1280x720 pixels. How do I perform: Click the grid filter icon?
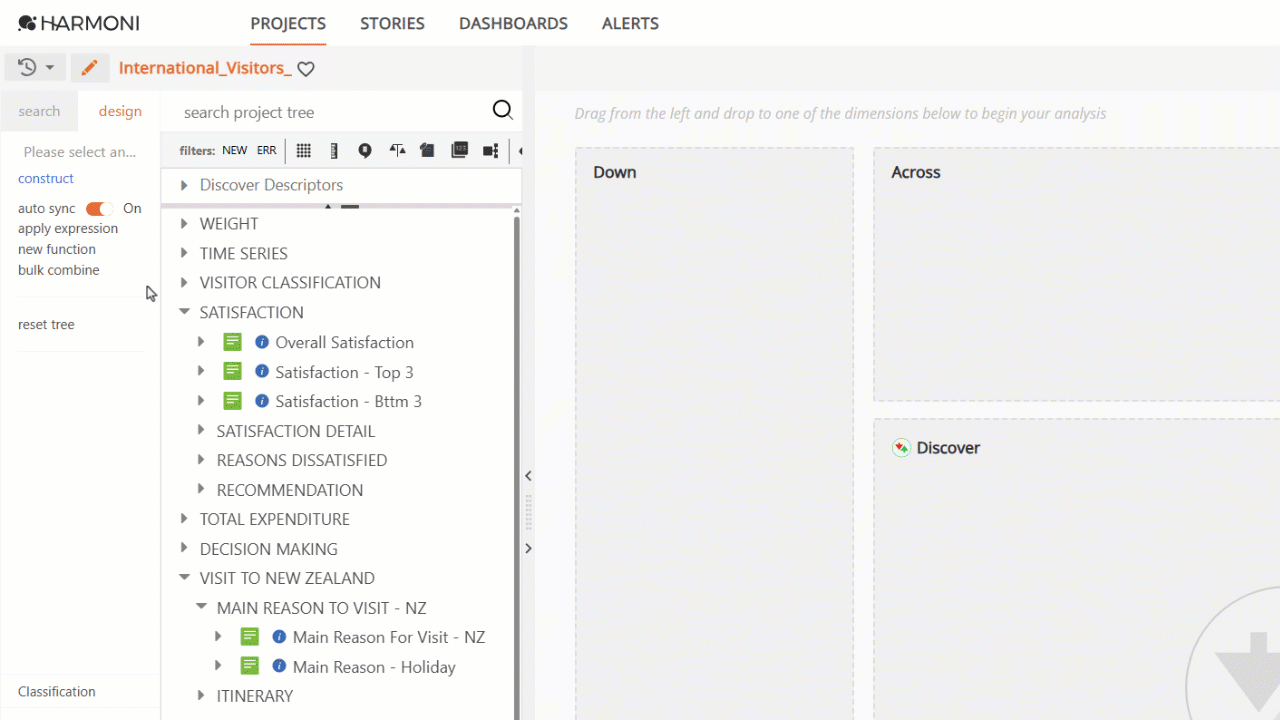click(304, 151)
